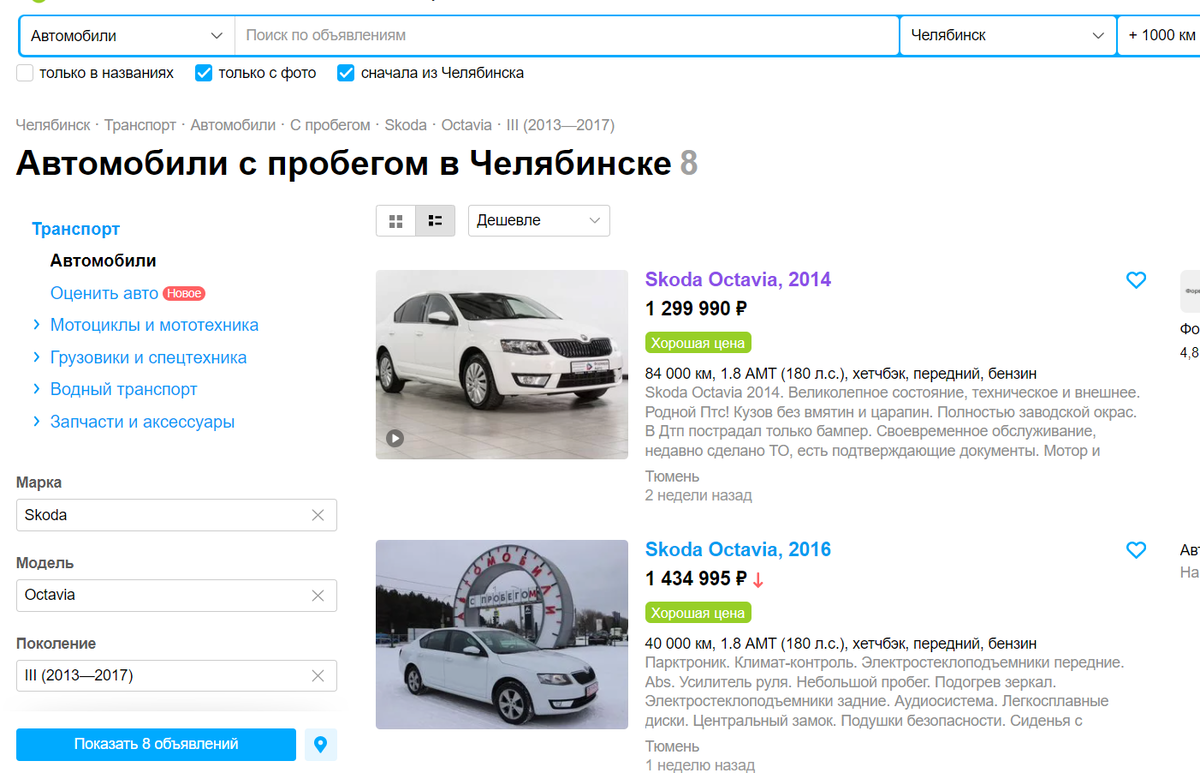Open the Дешевле sorting dropdown

[539, 221]
